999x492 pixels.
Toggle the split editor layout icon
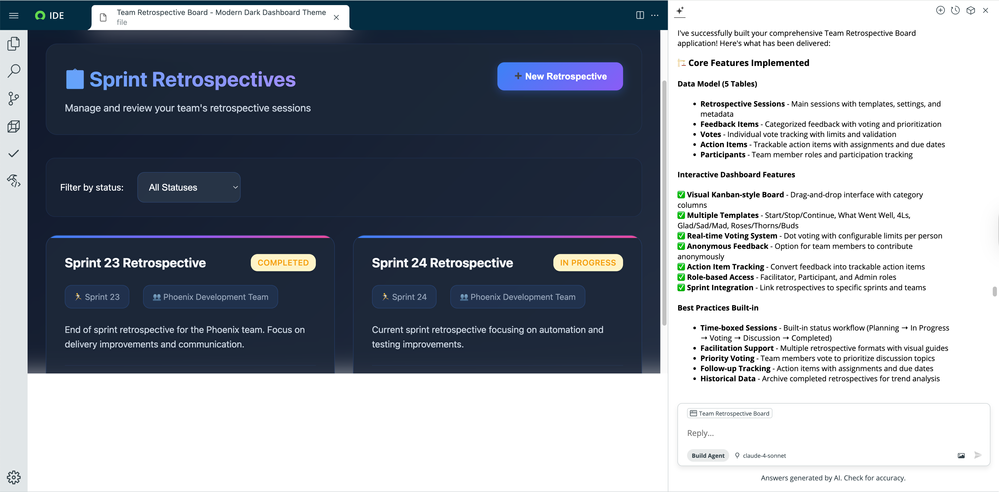pyautogui.click(x=640, y=15)
